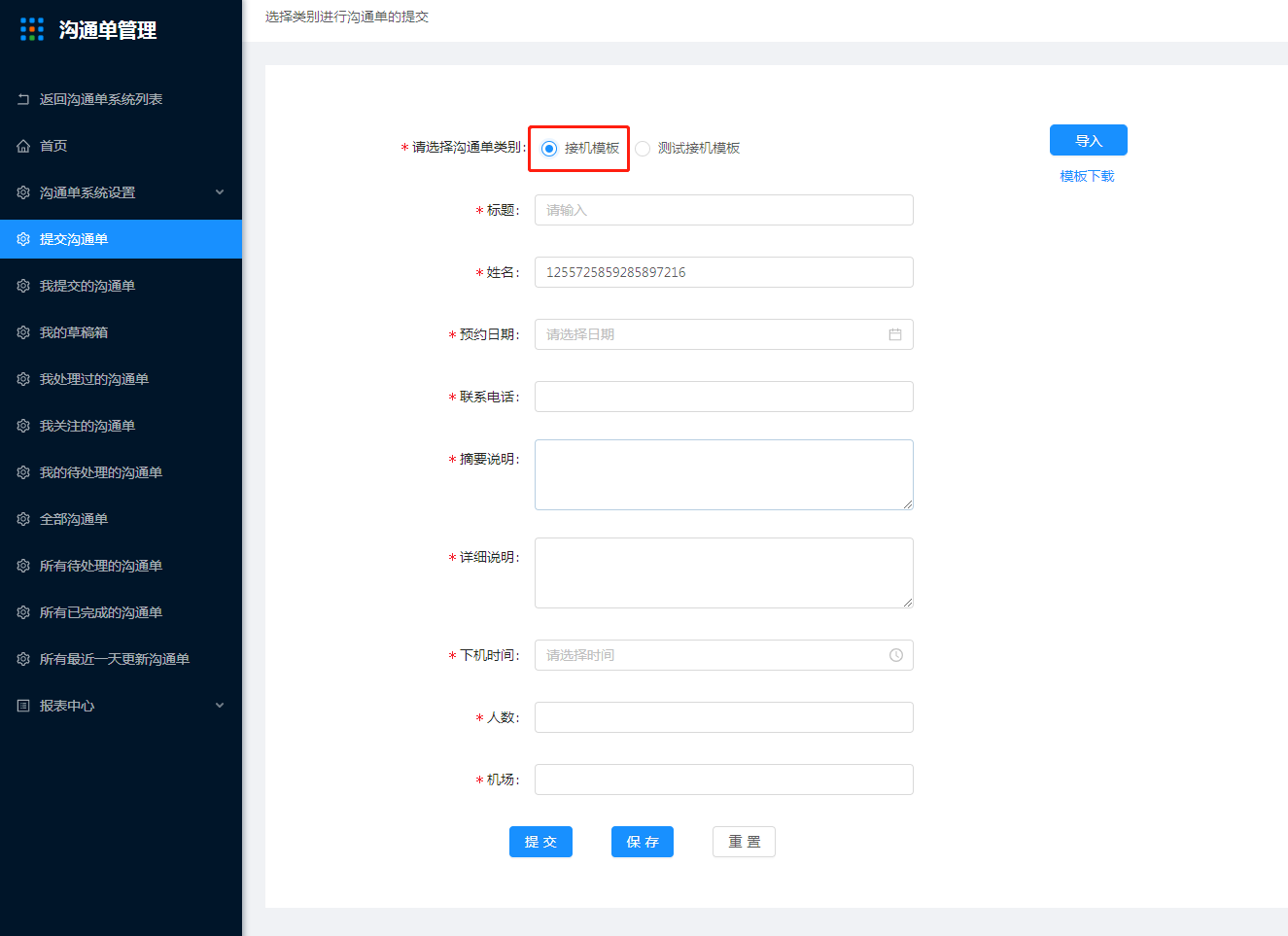Click the report icon beside 报表中心
Screen dimensions: 1288x936
tap(23, 706)
